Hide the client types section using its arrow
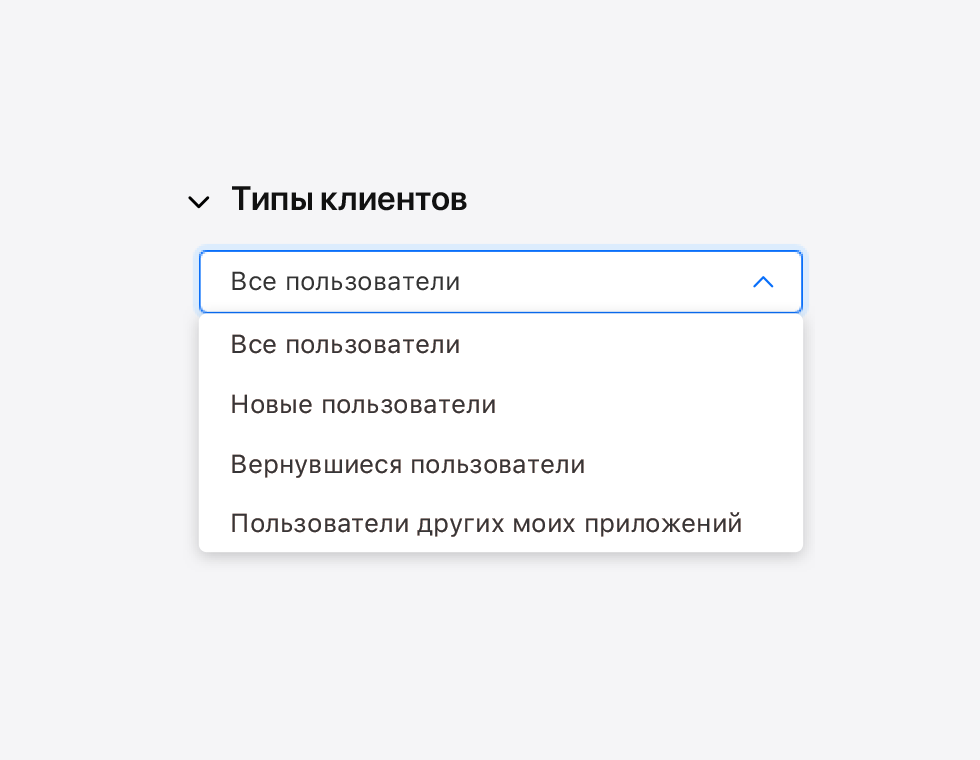 [199, 202]
